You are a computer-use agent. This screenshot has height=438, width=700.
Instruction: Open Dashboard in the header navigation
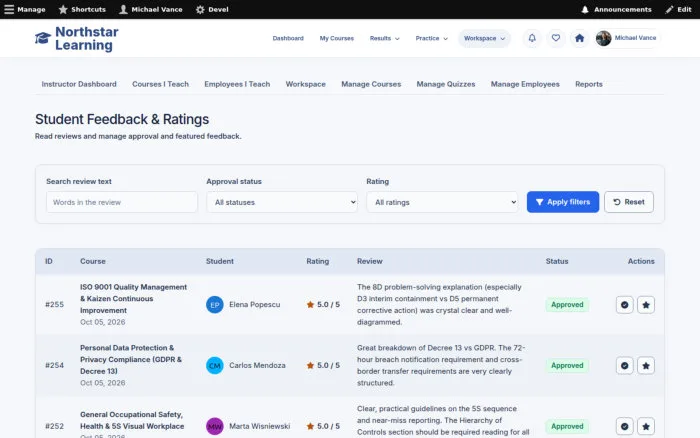[x=288, y=38]
